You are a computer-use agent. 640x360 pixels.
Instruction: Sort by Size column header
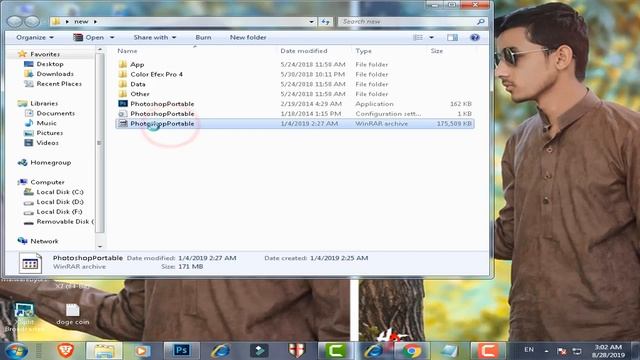[436, 51]
